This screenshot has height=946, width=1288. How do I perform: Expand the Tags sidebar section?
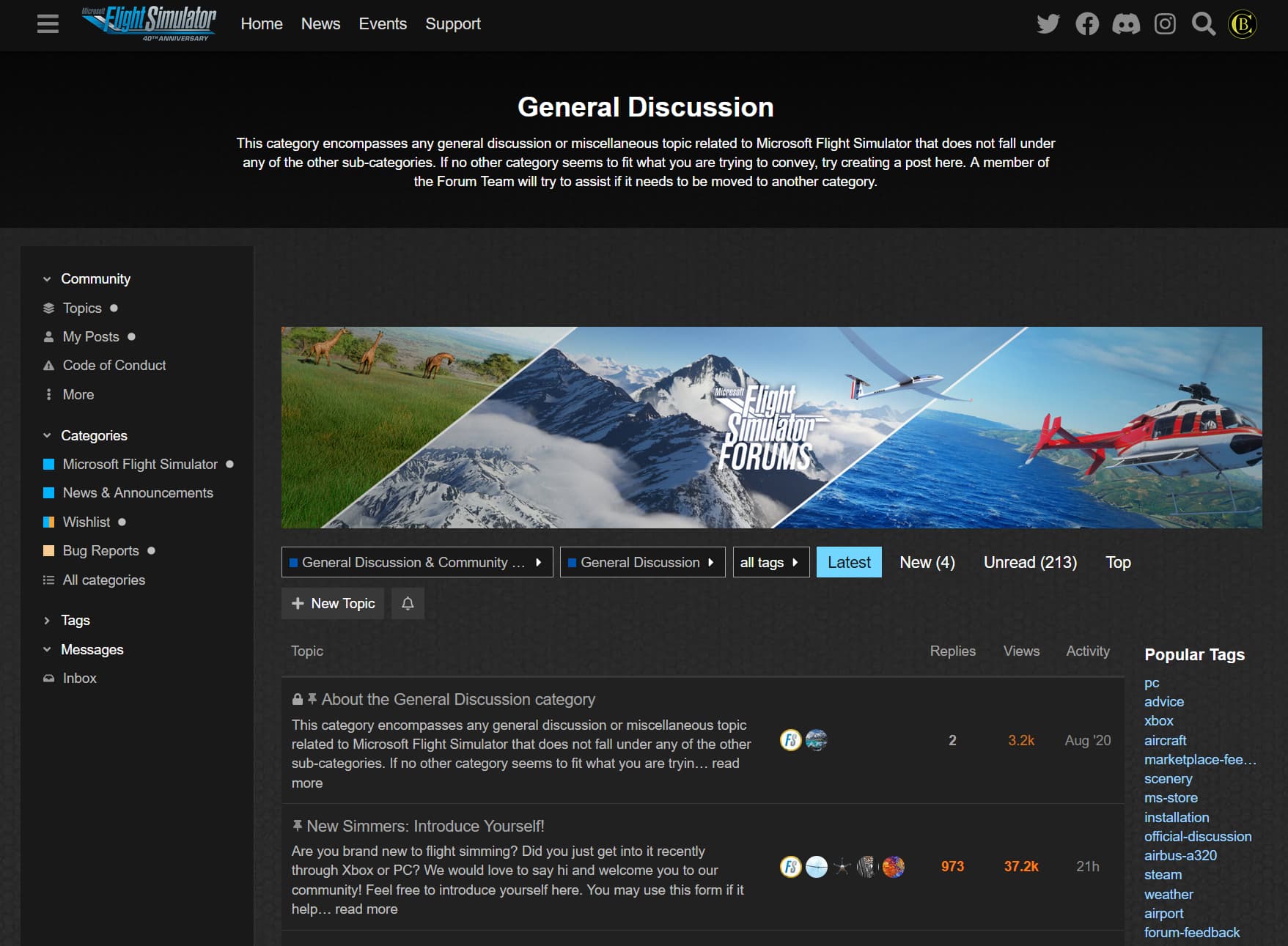(x=47, y=620)
